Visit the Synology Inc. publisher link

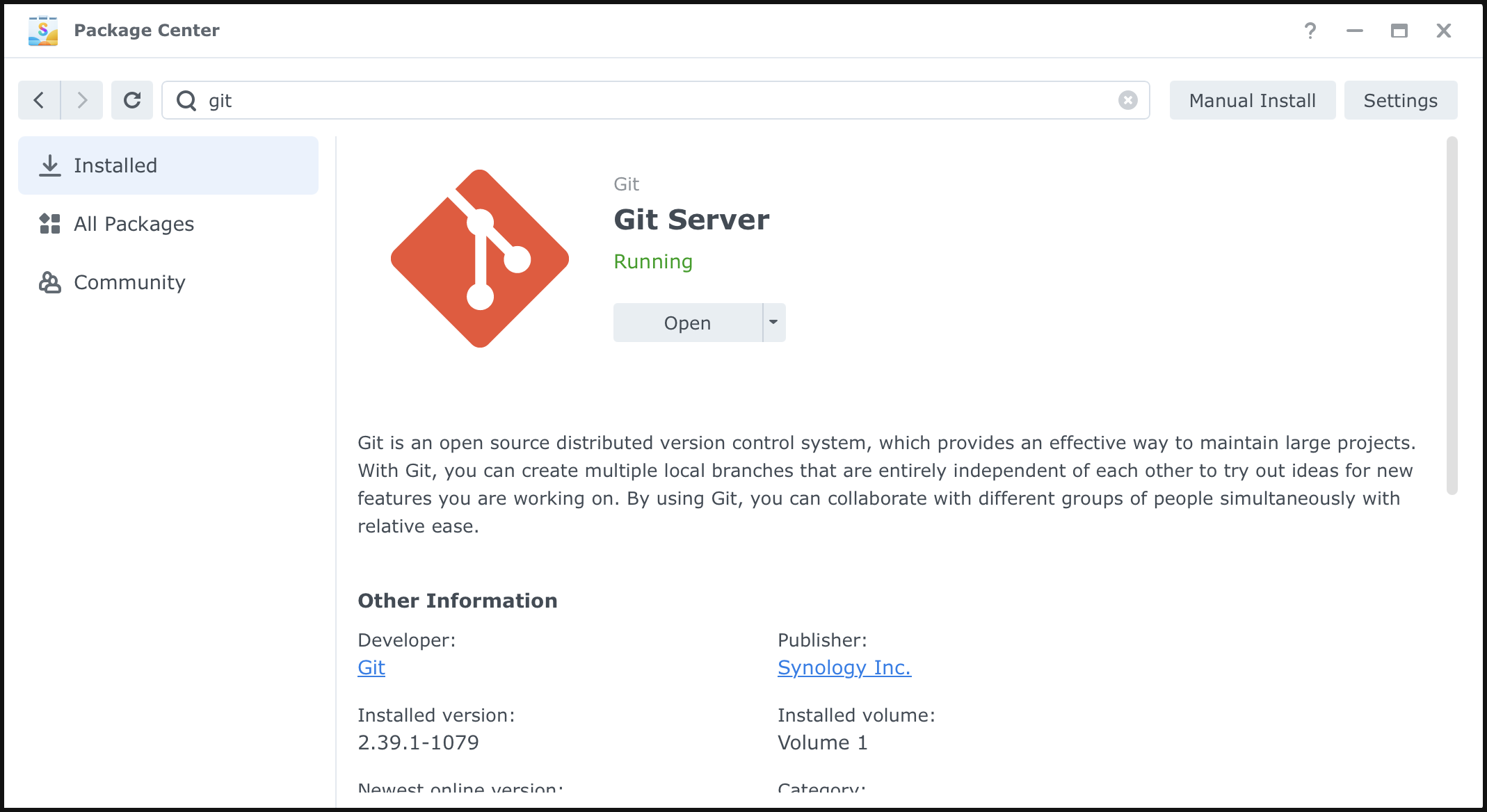[844, 667]
